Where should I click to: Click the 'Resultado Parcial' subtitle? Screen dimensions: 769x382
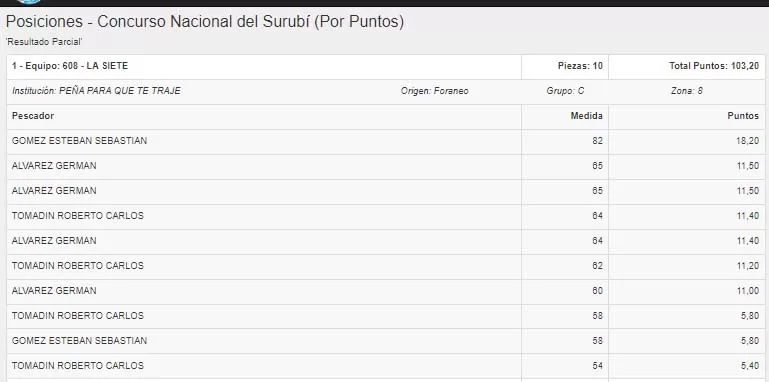pyautogui.click(x=44, y=42)
